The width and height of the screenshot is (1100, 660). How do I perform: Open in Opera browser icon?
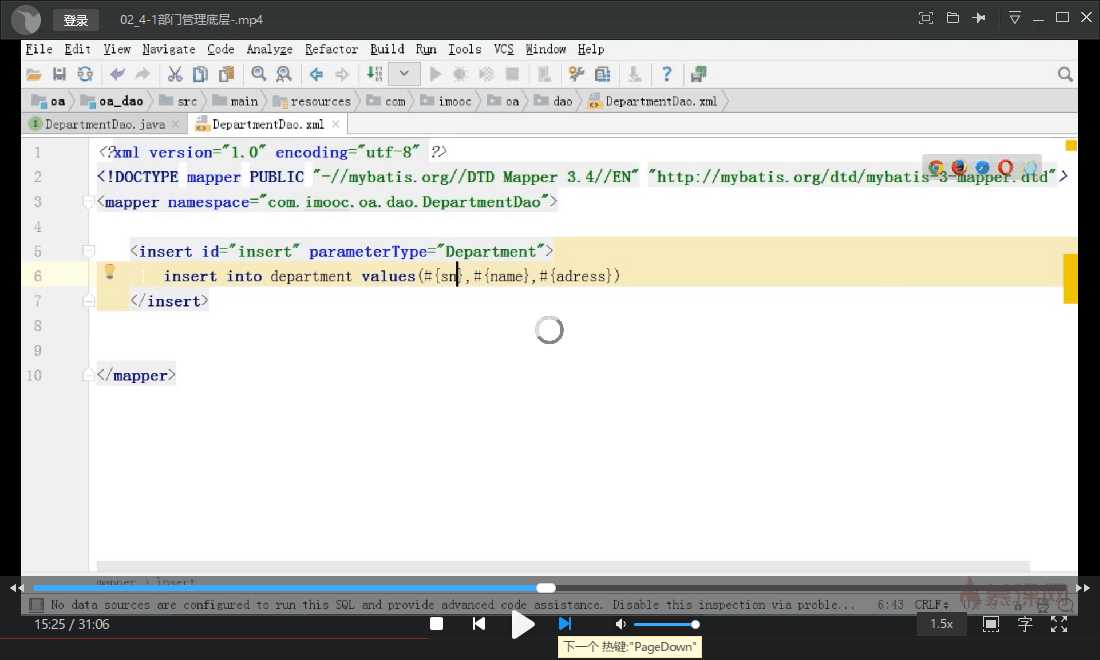point(1005,168)
